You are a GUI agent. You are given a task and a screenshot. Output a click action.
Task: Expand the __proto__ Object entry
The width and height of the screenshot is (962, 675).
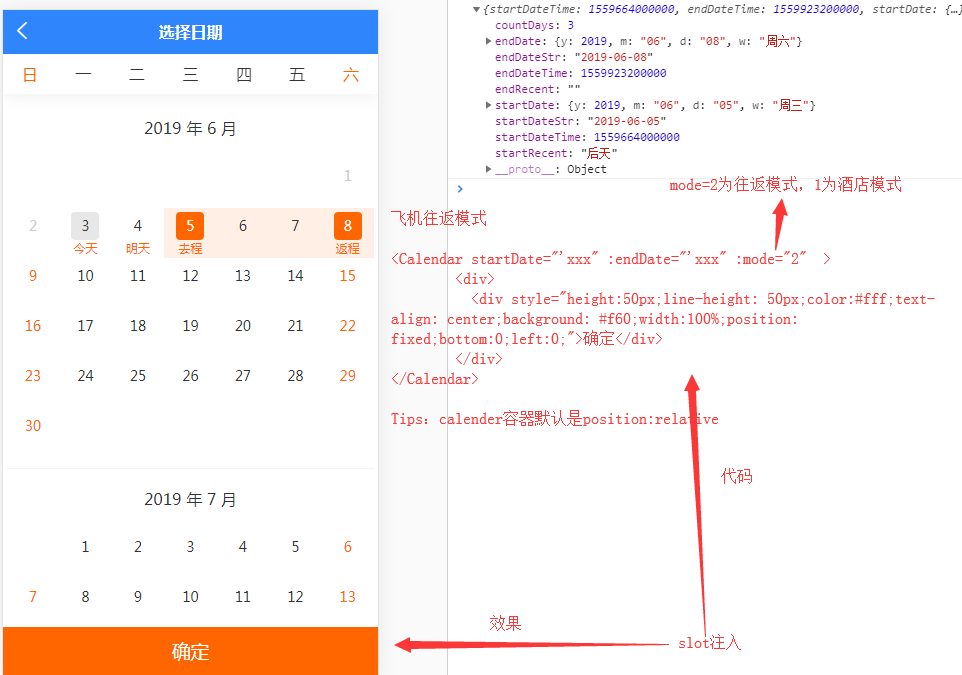(488, 169)
